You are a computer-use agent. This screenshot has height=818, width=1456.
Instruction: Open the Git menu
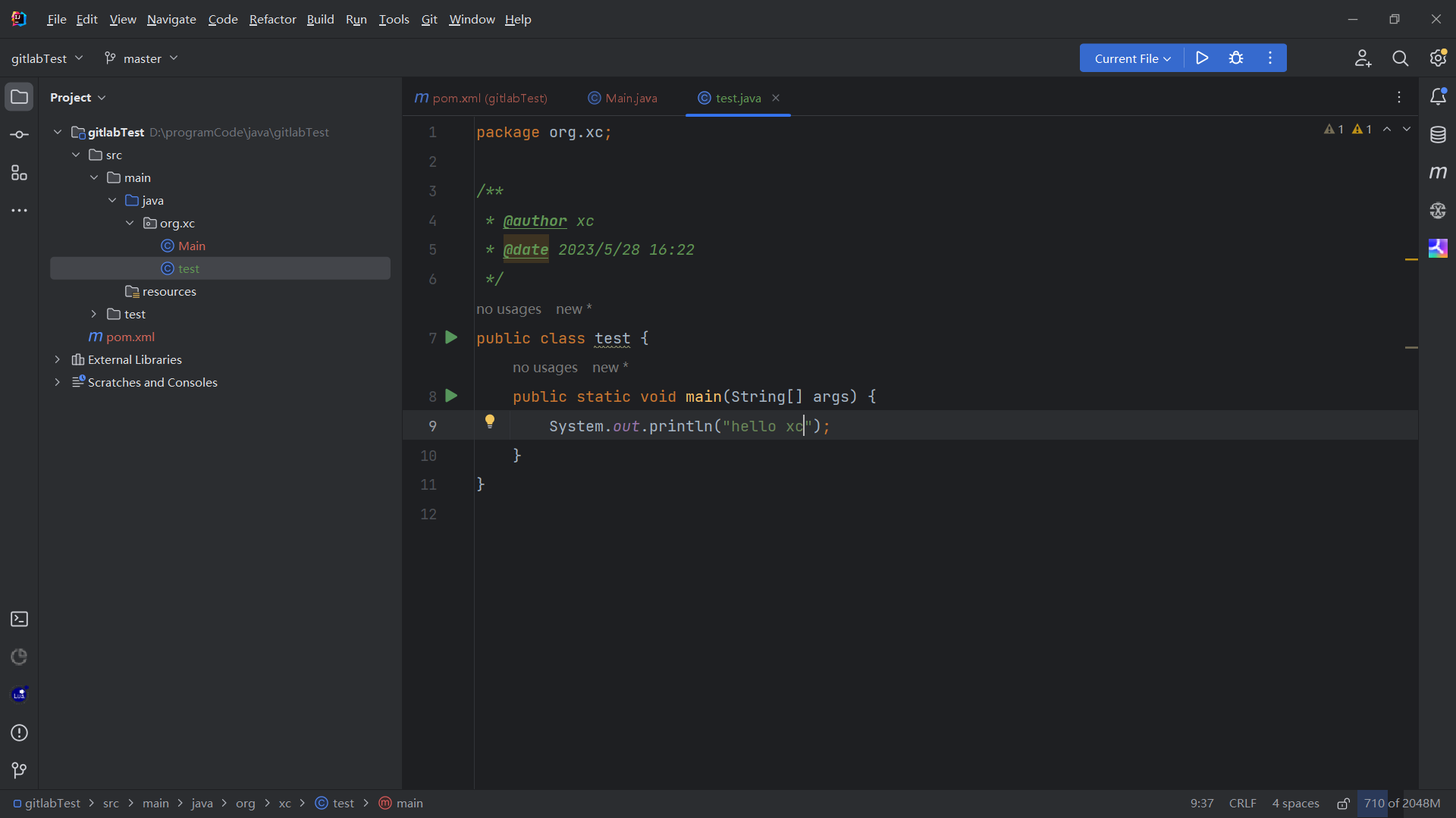[429, 19]
